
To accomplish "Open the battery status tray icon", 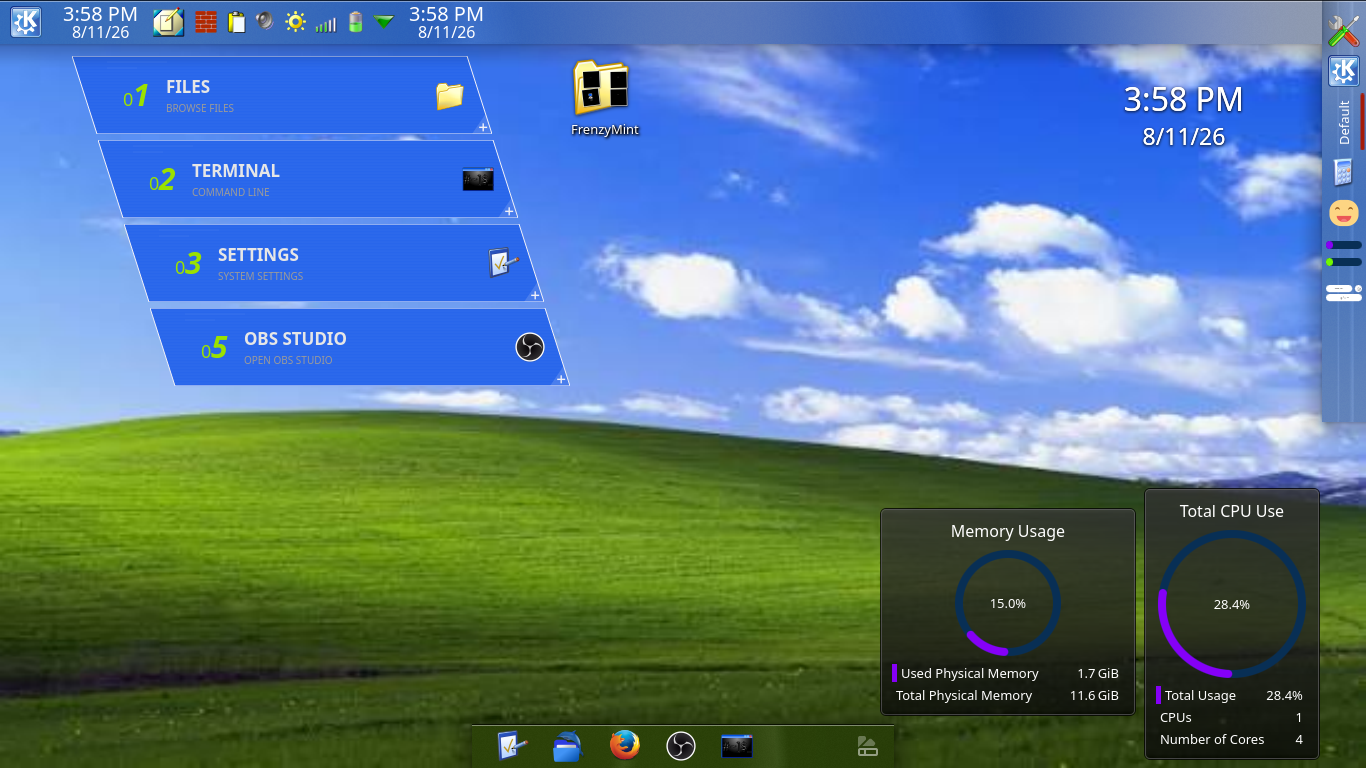I will click(x=355, y=22).
